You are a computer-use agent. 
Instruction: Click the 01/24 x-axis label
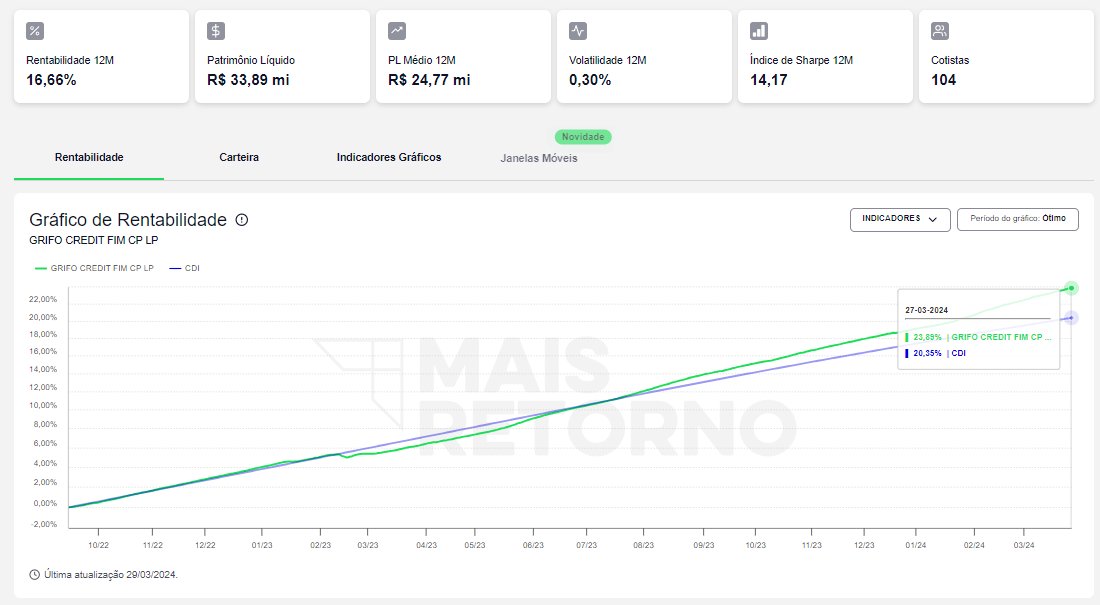click(915, 545)
